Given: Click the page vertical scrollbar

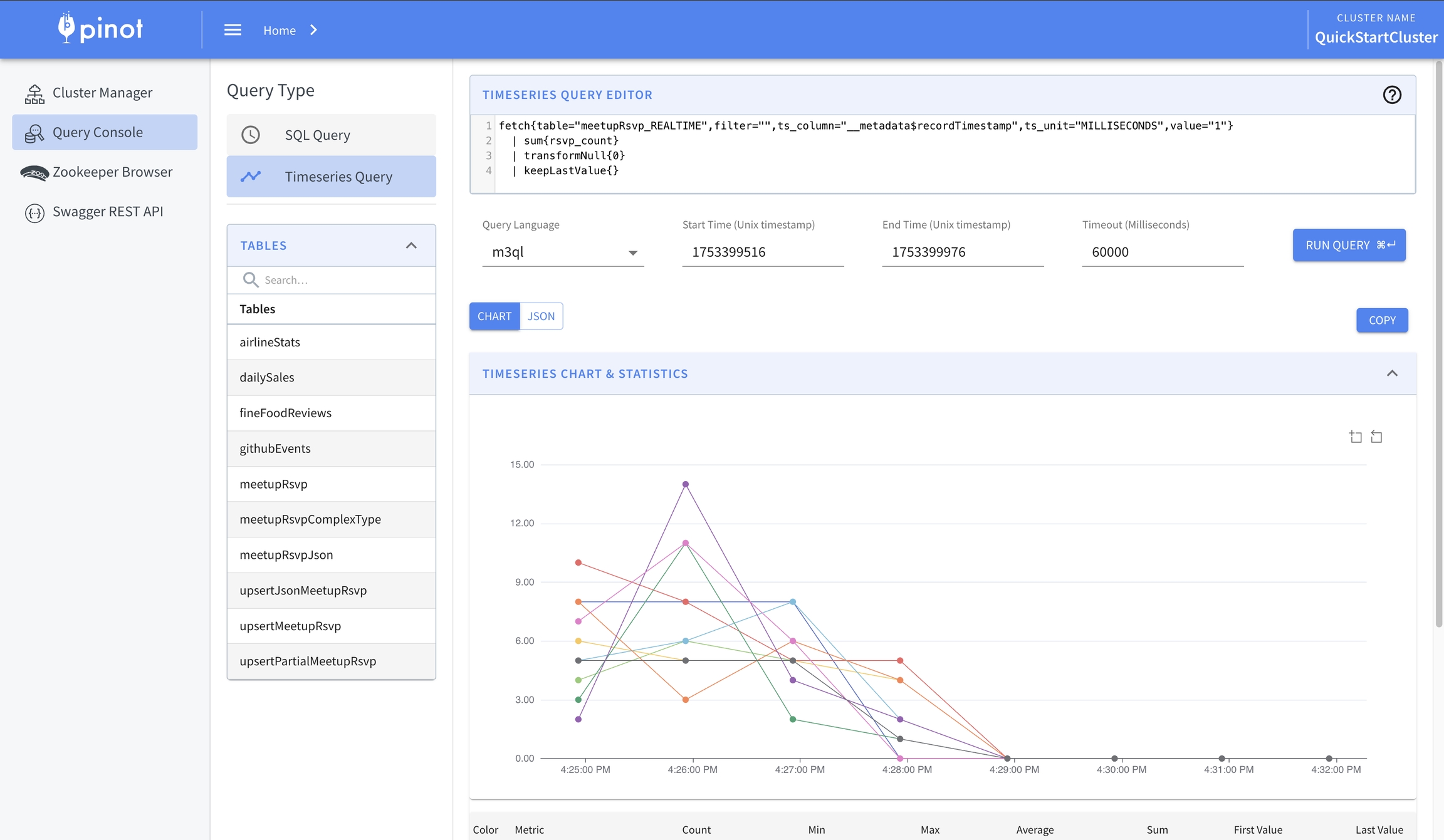Looking at the screenshot, I should (1438, 345).
